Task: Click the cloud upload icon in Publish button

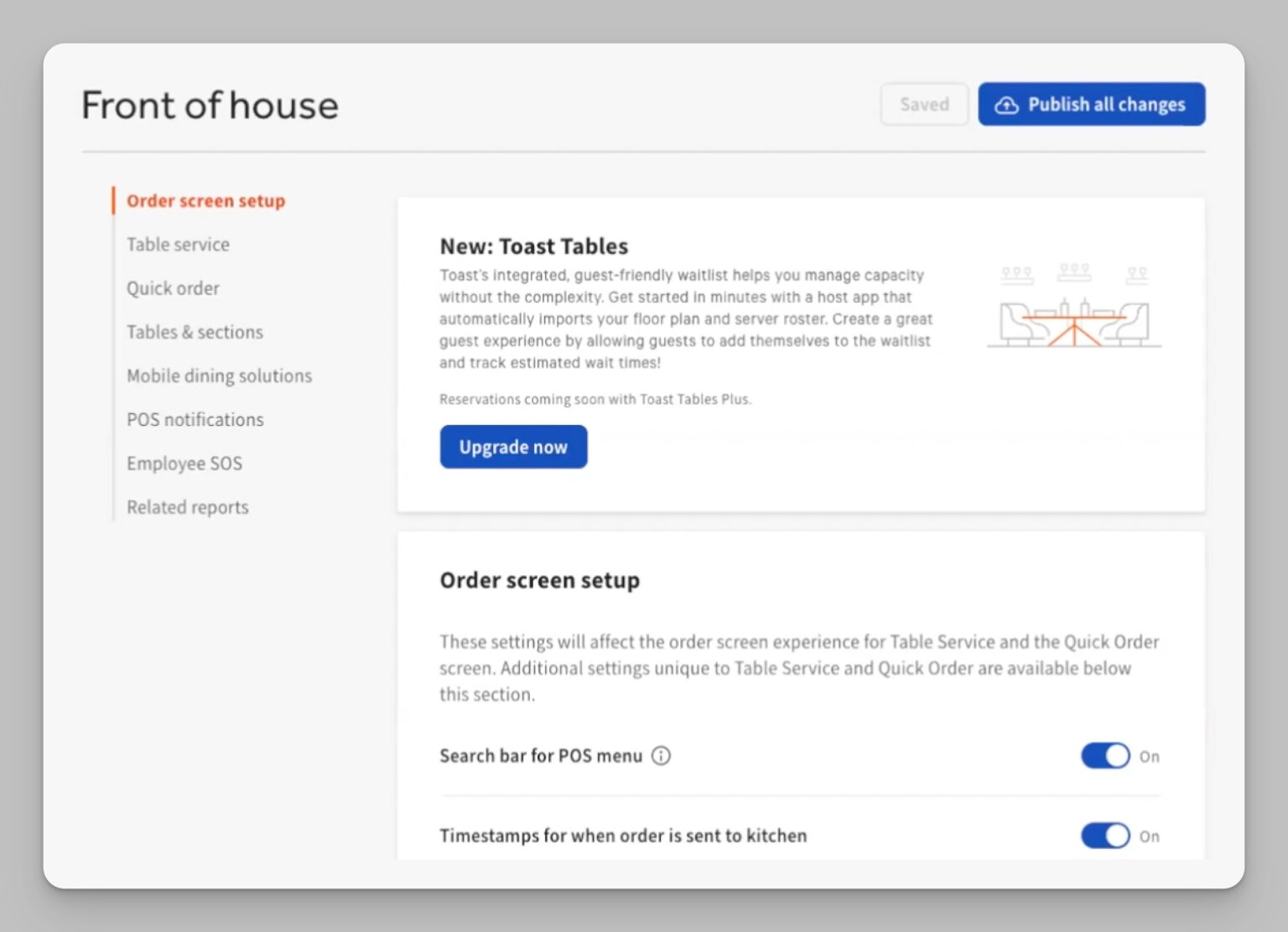Action: [x=1006, y=105]
